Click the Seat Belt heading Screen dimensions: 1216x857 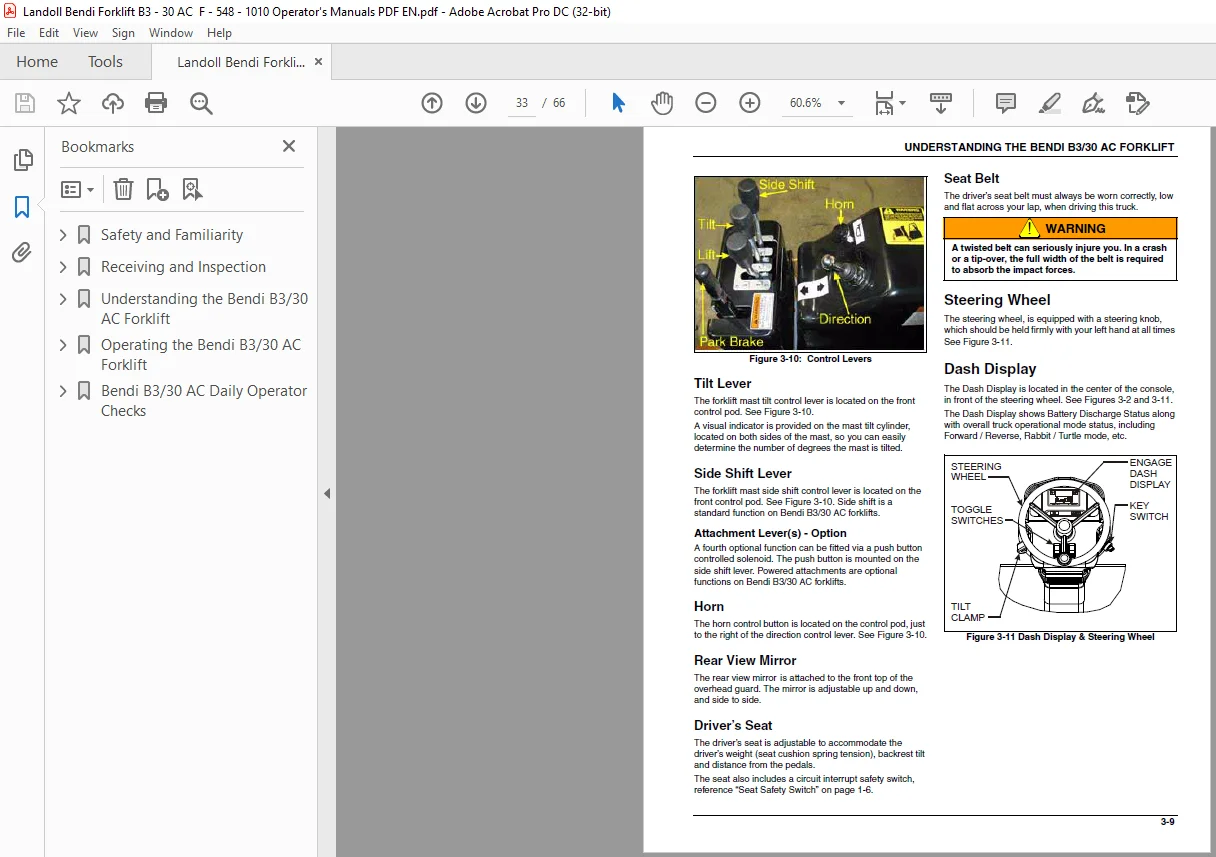pyautogui.click(x=971, y=178)
